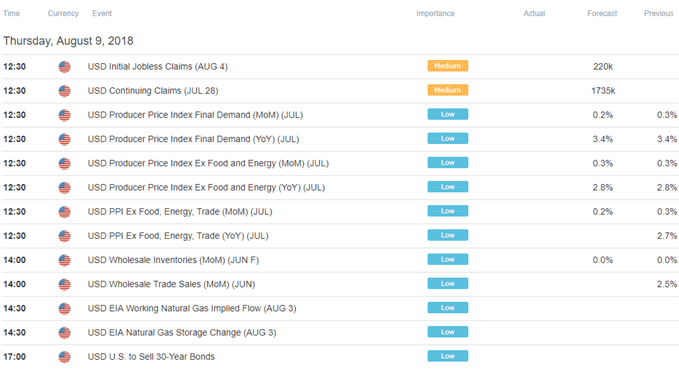
Task: Click the flag icon for PPI Final Demand (YoY)
Action: 65,139
